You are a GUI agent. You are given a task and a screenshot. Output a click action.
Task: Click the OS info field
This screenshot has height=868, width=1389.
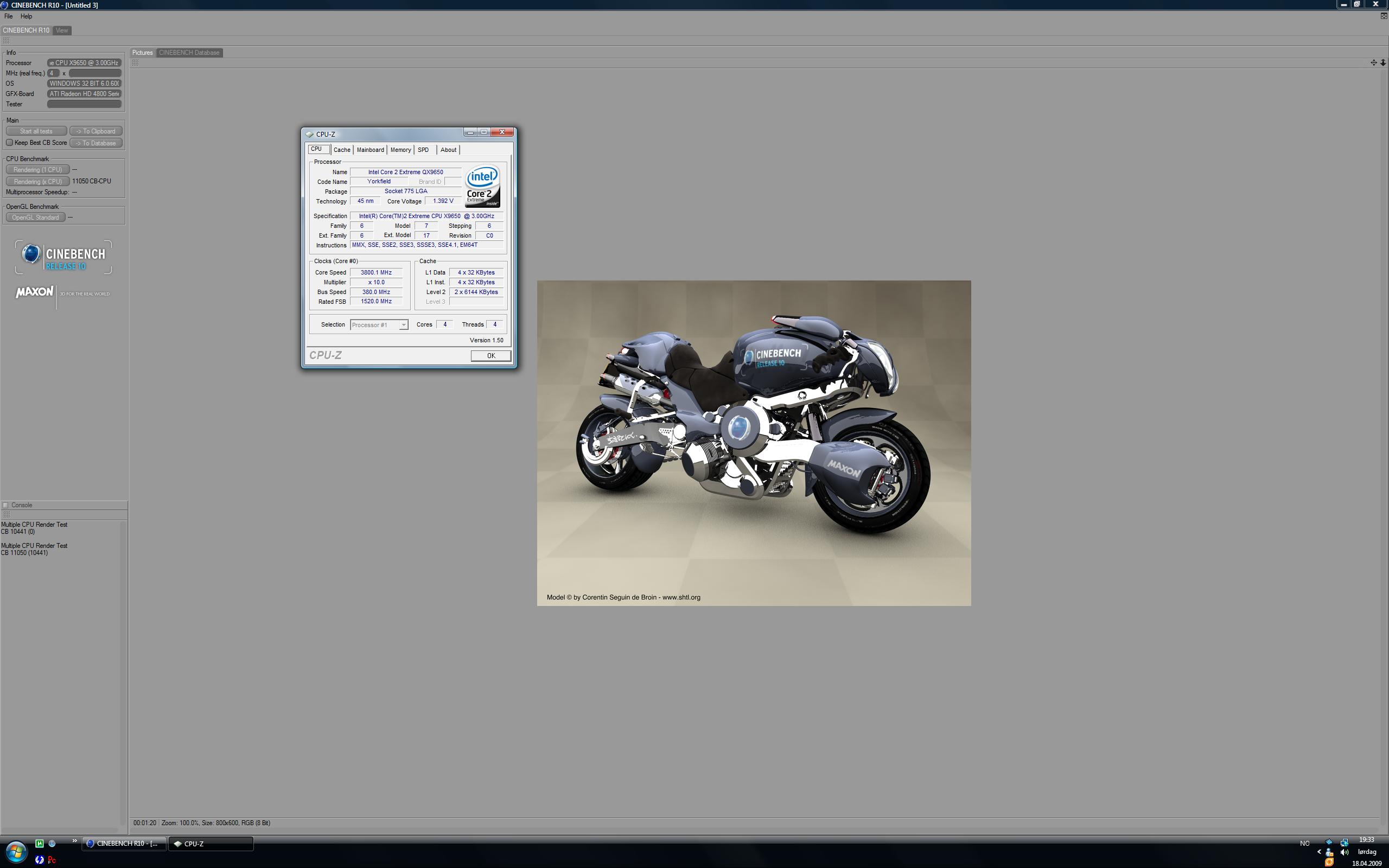85,84
